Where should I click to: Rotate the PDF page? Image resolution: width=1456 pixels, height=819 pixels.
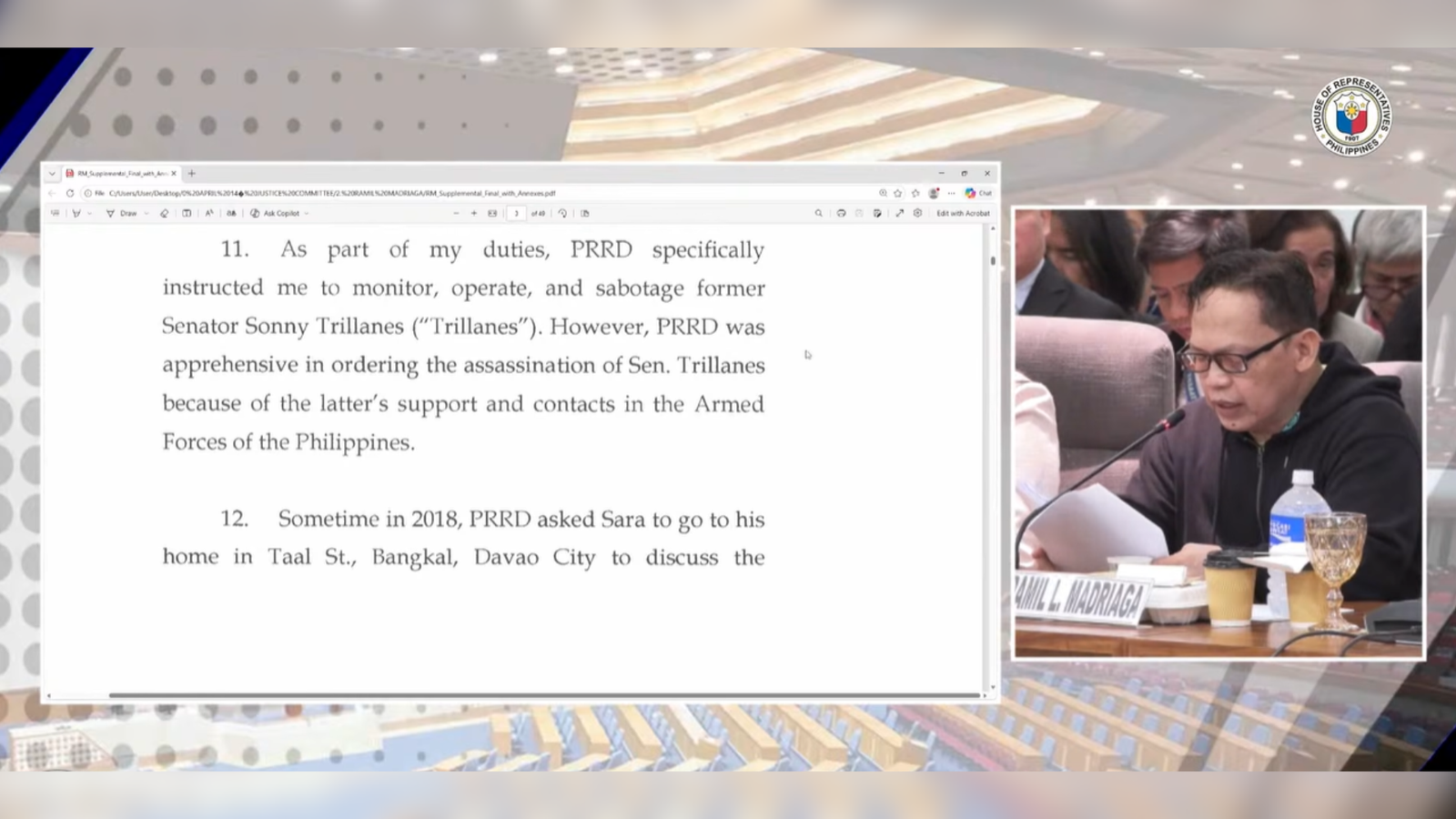[562, 213]
